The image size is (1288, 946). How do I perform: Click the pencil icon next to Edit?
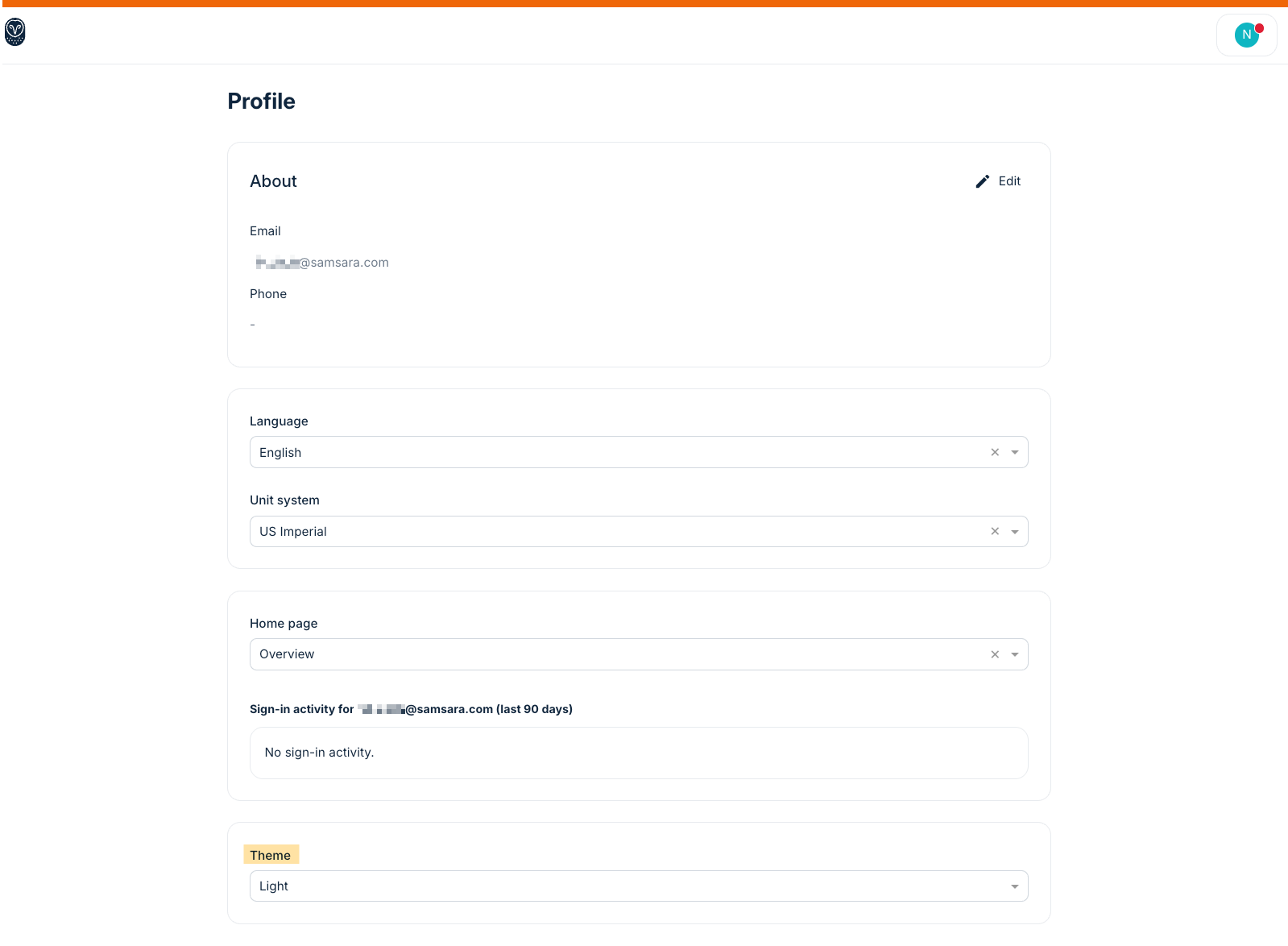click(x=982, y=180)
